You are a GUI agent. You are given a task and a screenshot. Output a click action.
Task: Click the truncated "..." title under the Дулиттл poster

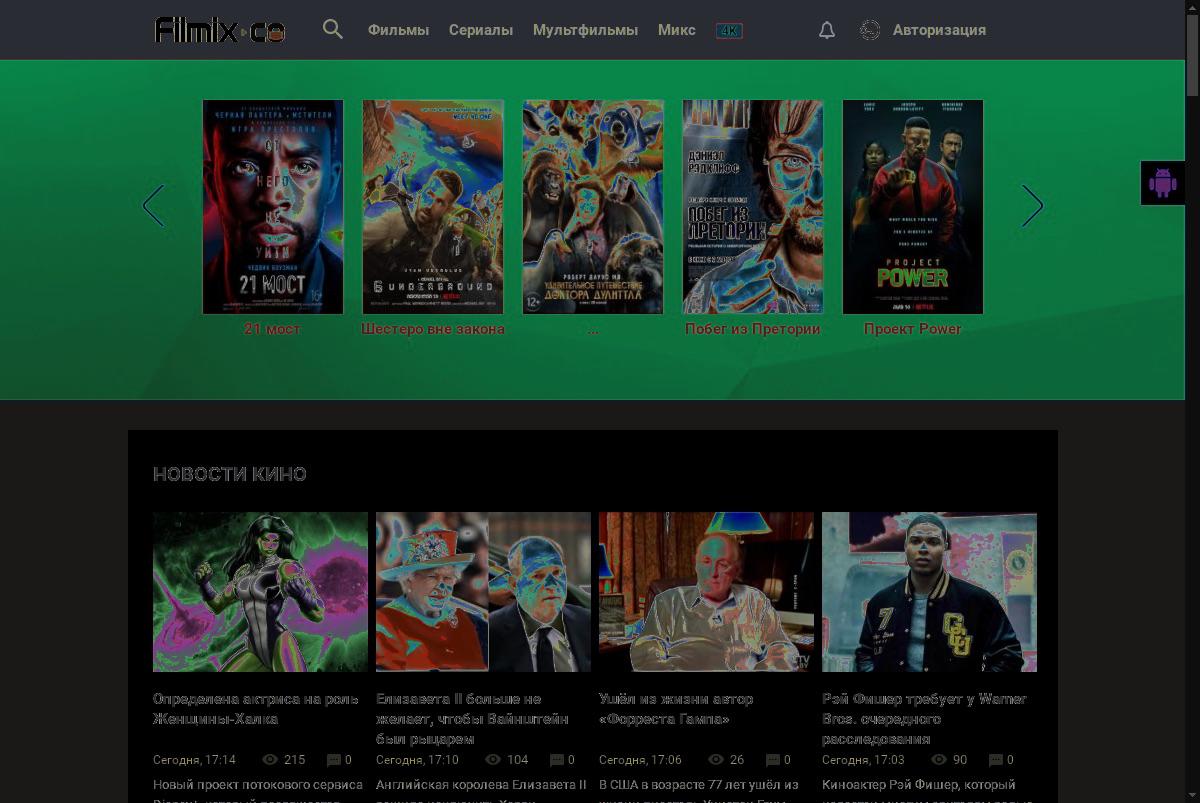pos(593,328)
